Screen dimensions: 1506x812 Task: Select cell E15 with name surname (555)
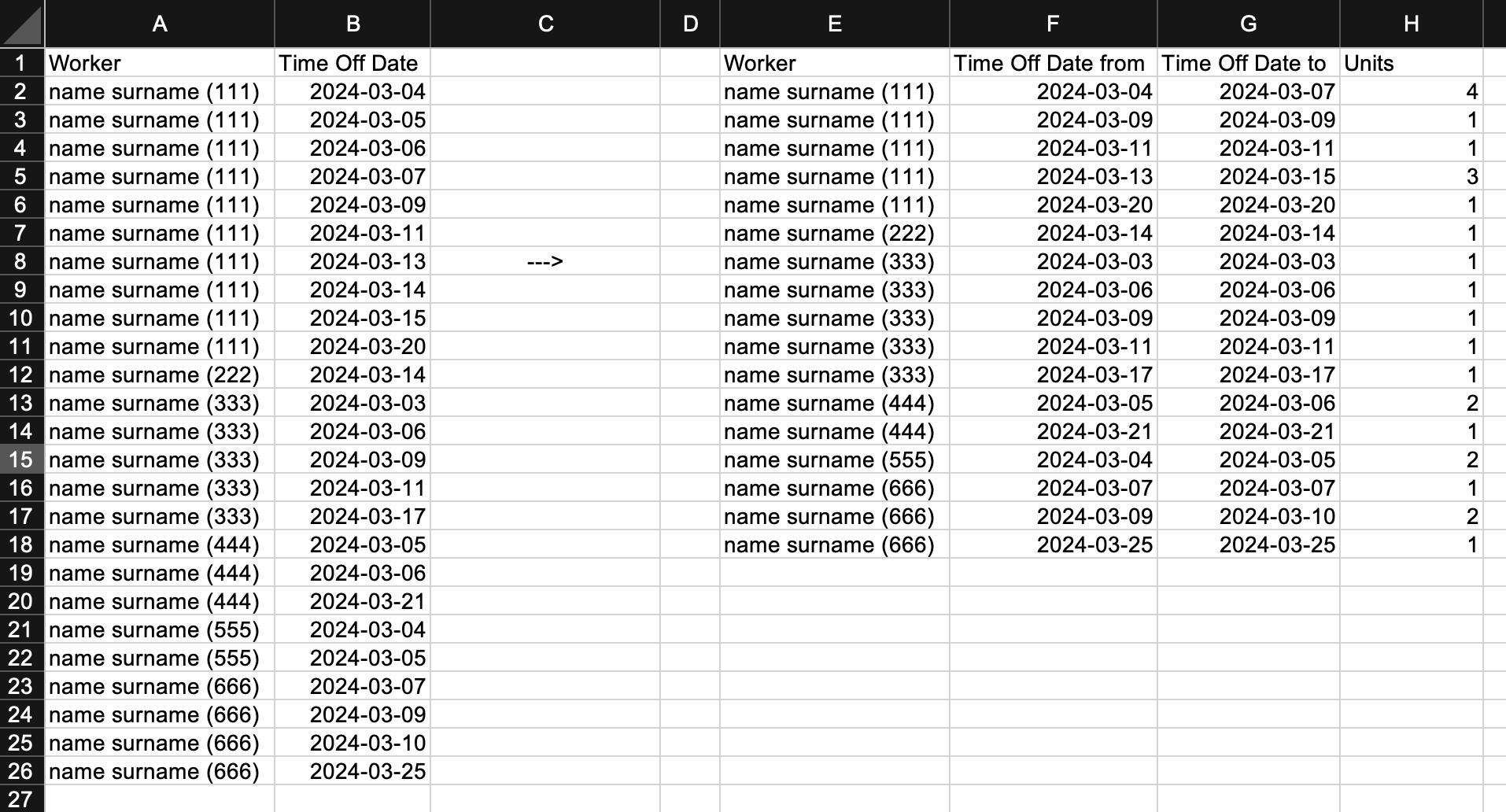[x=835, y=460]
